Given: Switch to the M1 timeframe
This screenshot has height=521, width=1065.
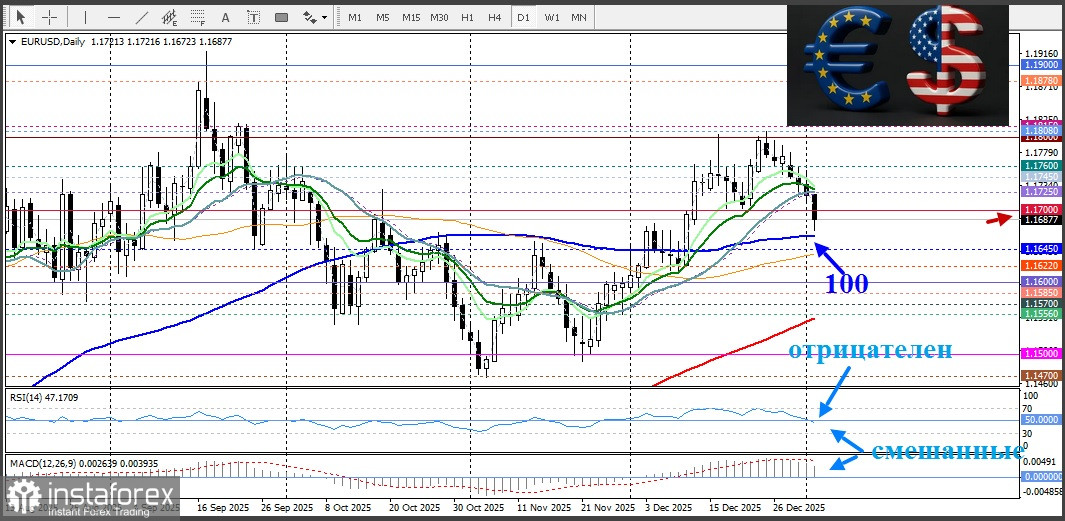Looking at the screenshot, I should [x=355, y=17].
